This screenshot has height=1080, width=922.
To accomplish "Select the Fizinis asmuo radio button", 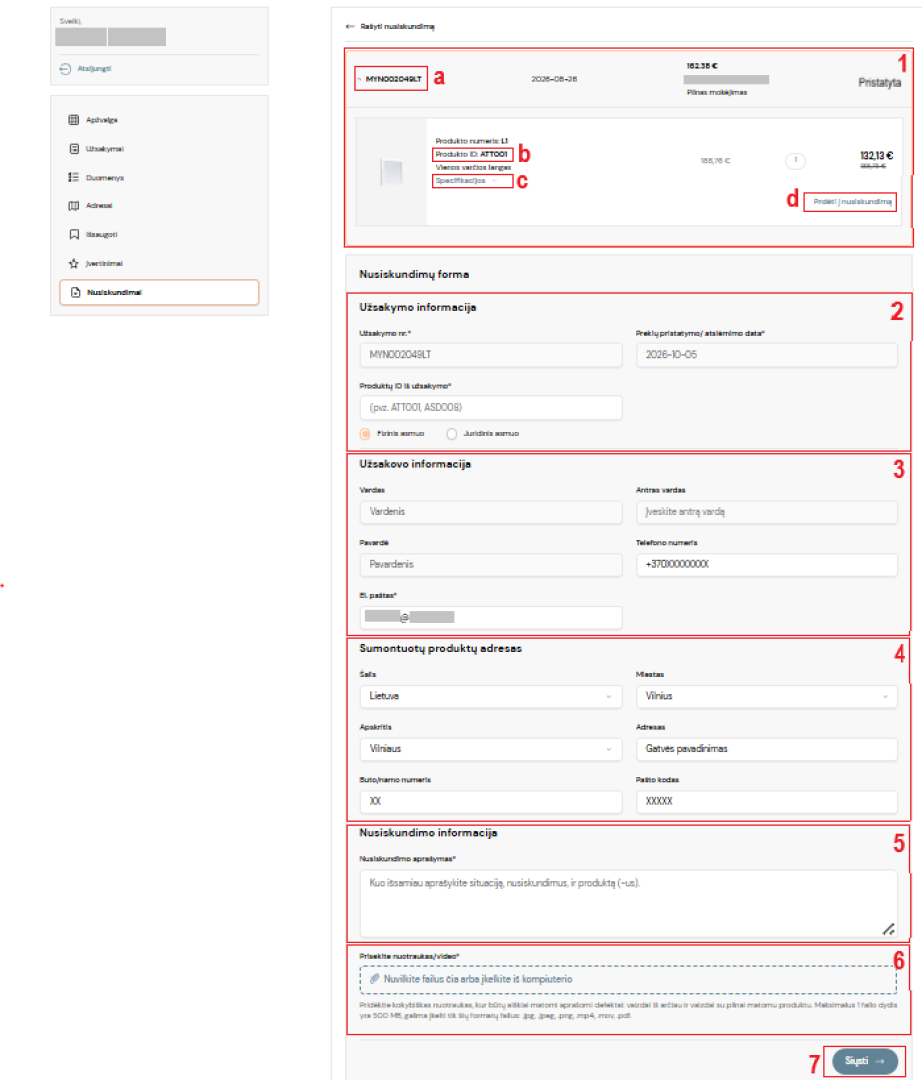I will point(365,434).
